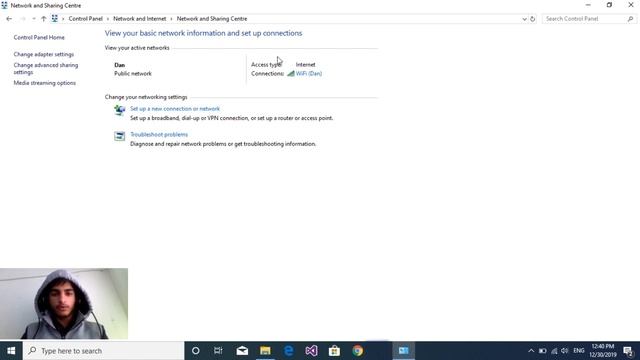Open Change adapter settings
The image size is (640, 360).
click(x=44, y=54)
